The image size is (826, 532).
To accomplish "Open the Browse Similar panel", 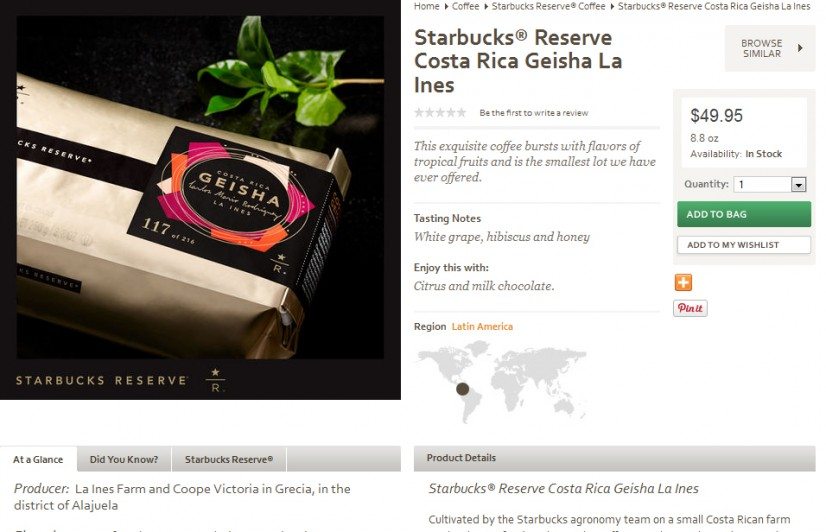I will (770, 48).
